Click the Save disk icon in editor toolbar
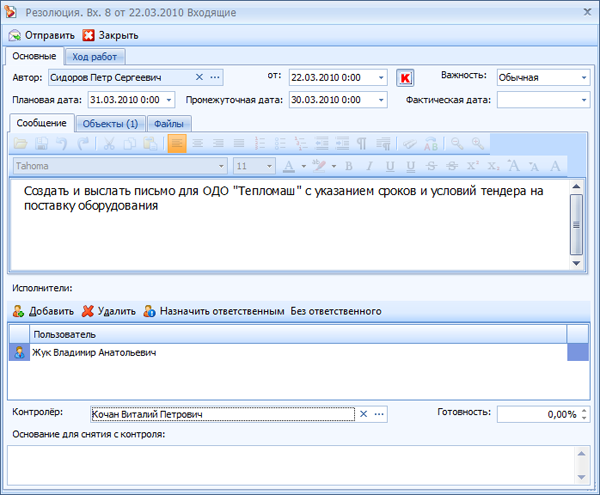The height and width of the screenshot is (495, 600). click(41, 143)
